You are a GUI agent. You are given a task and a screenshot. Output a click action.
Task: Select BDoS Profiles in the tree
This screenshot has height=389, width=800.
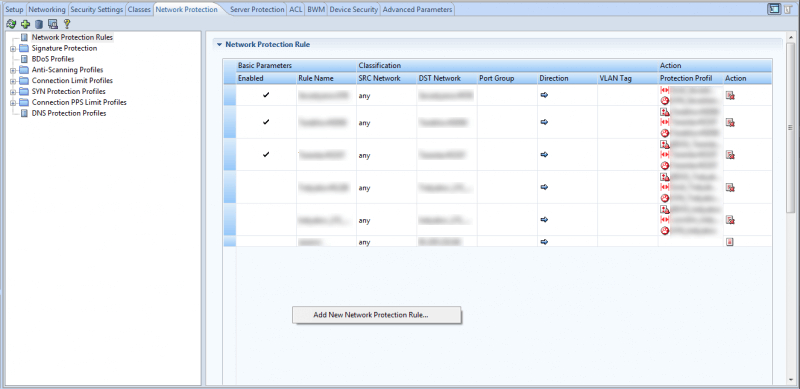click(53, 59)
